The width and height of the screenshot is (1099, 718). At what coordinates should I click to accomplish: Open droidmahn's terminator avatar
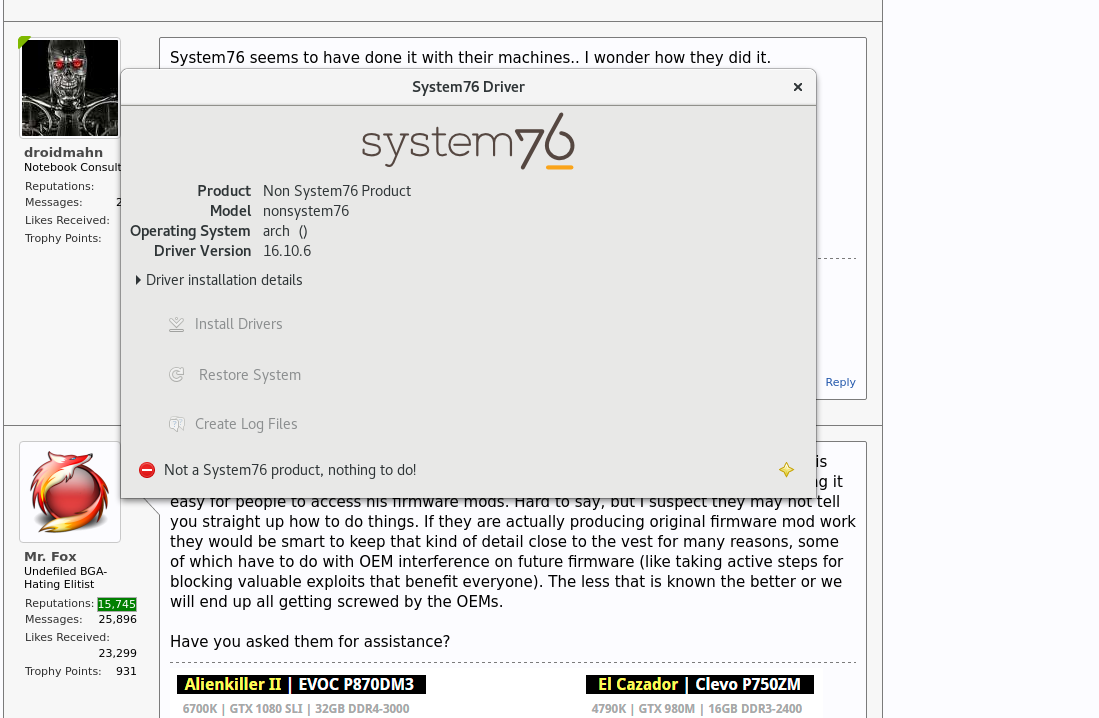point(70,88)
